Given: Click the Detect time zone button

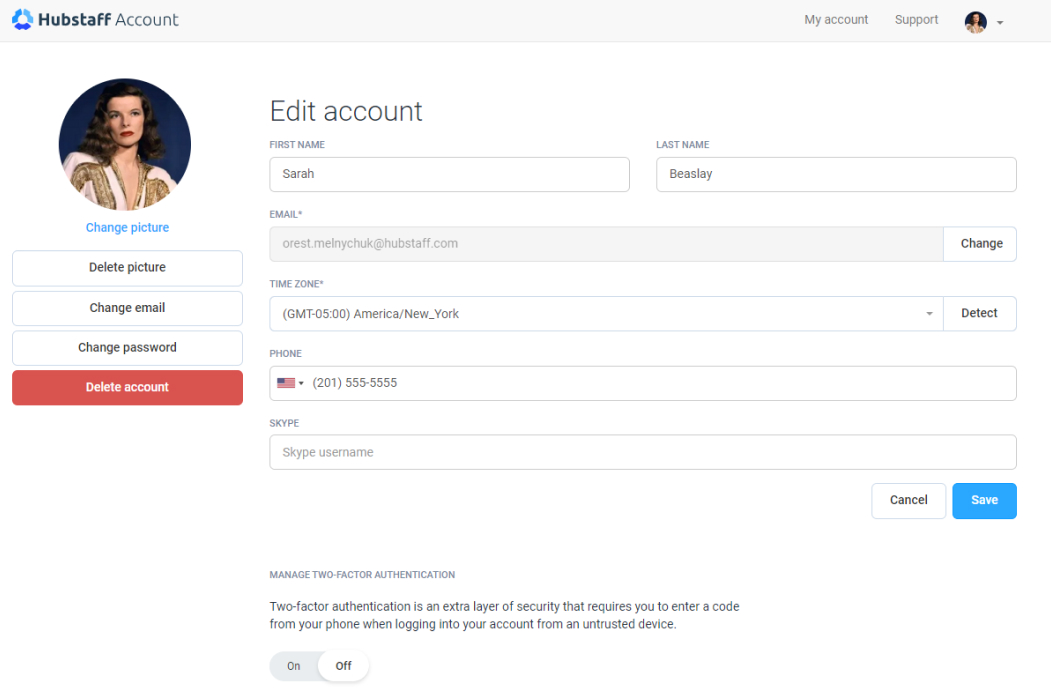Looking at the screenshot, I should (x=980, y=314).
